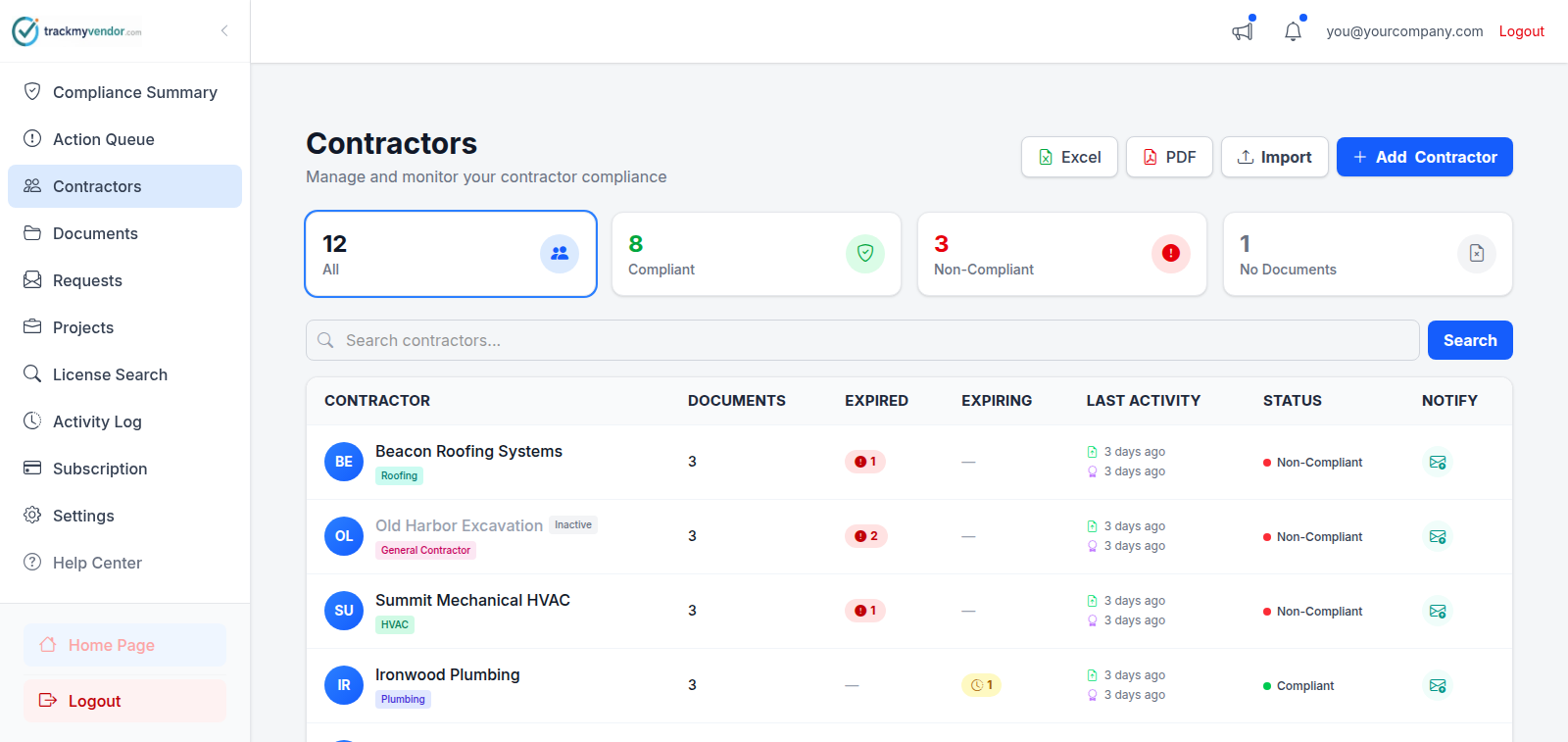This screenshot has width=1568, height=742.
Task: Click the BE avatar for Beacon Roofing
Action: pos(344,462)
